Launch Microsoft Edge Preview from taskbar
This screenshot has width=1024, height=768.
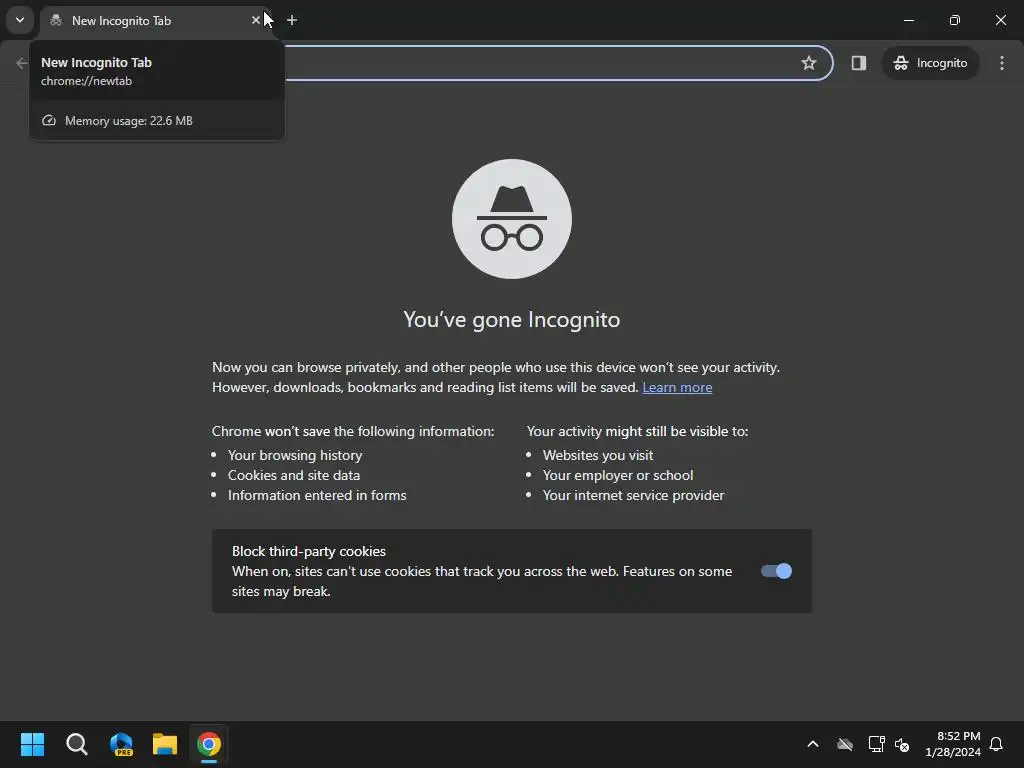(x=121, y=744)
